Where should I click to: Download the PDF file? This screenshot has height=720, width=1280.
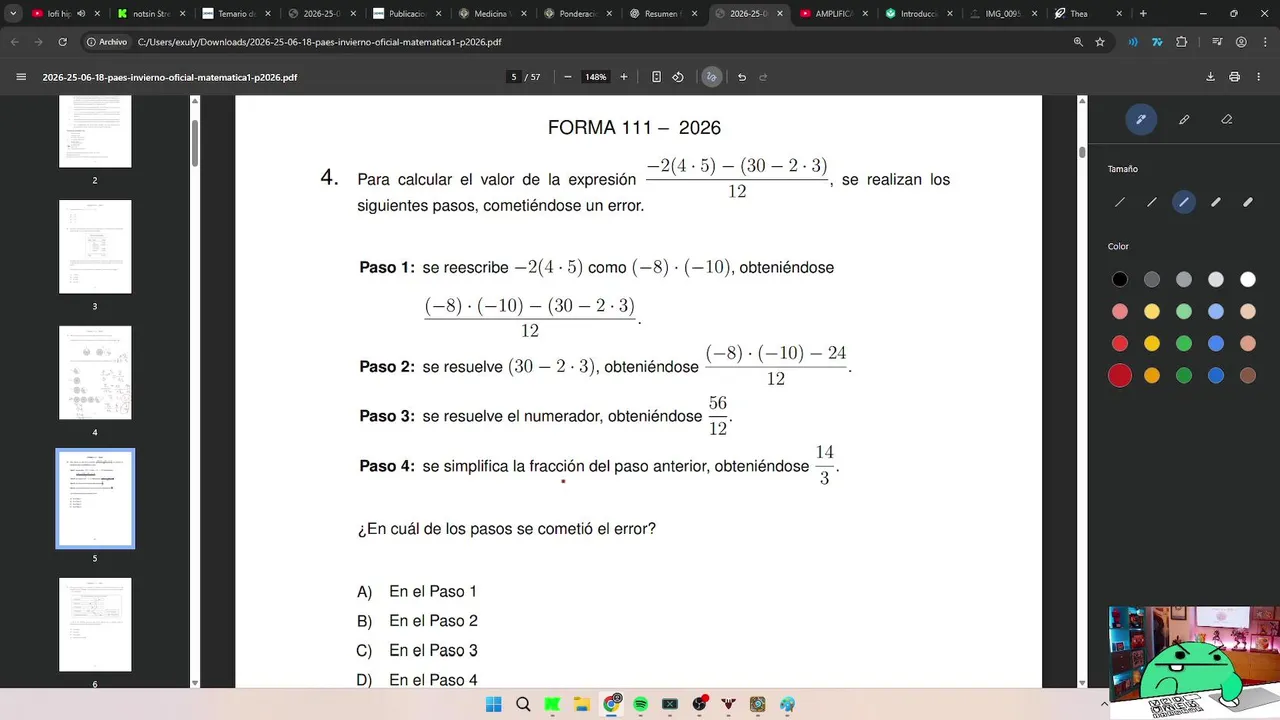point(1211,77)
